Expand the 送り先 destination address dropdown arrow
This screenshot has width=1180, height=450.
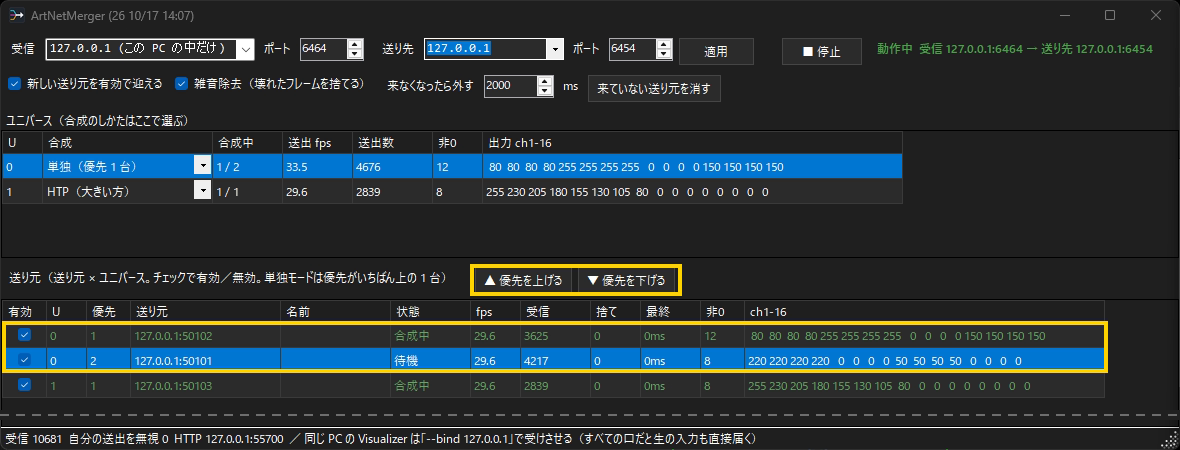555,50
